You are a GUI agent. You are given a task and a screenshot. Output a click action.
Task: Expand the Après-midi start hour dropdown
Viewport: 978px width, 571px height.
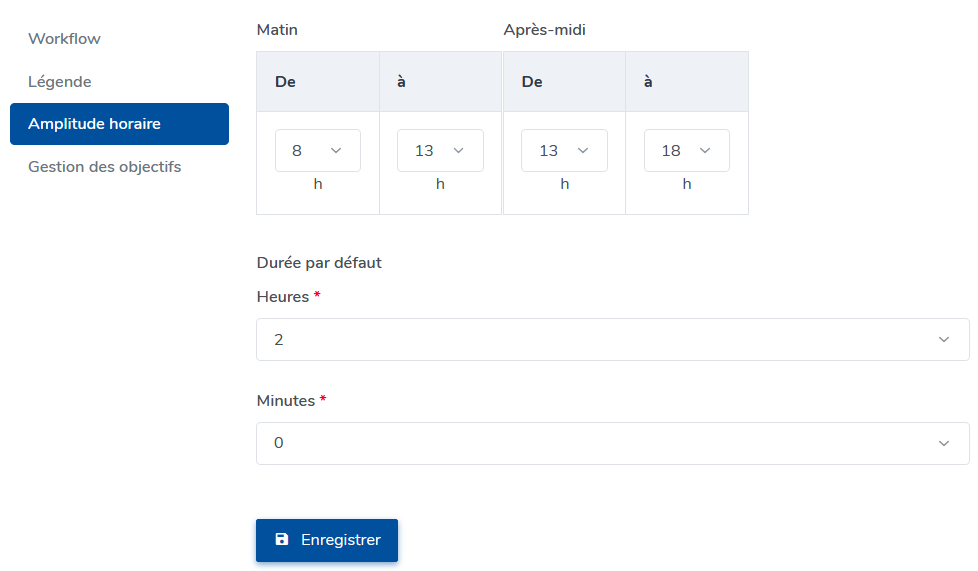click(563, 151)
